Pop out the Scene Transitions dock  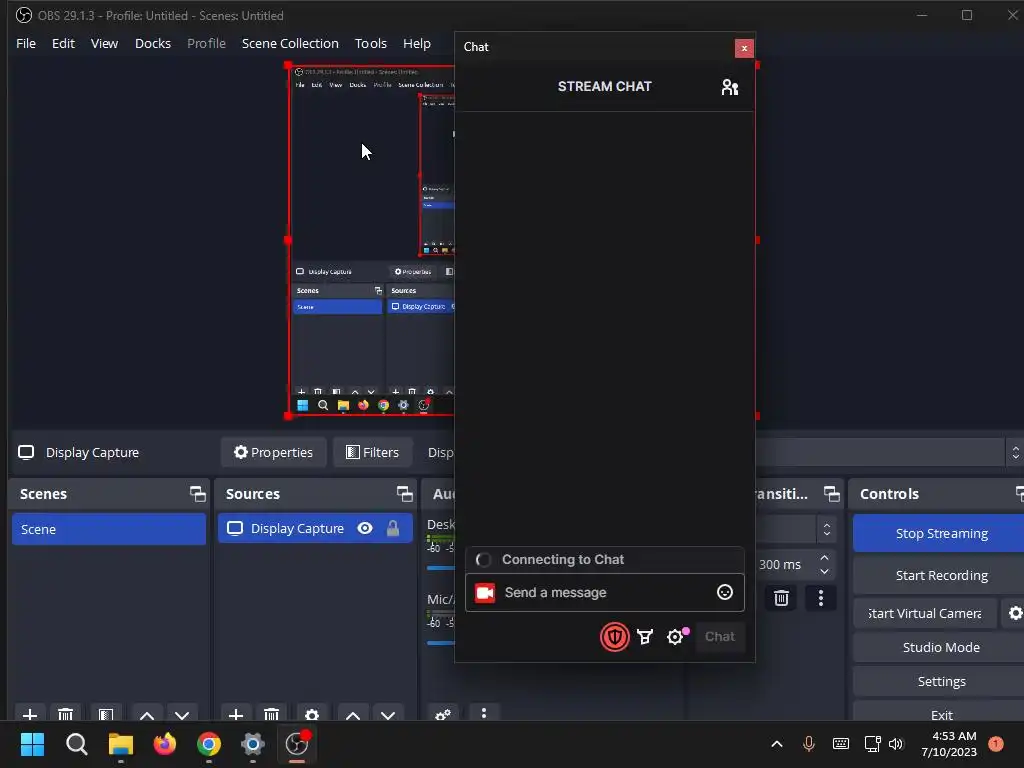(831, 494)
